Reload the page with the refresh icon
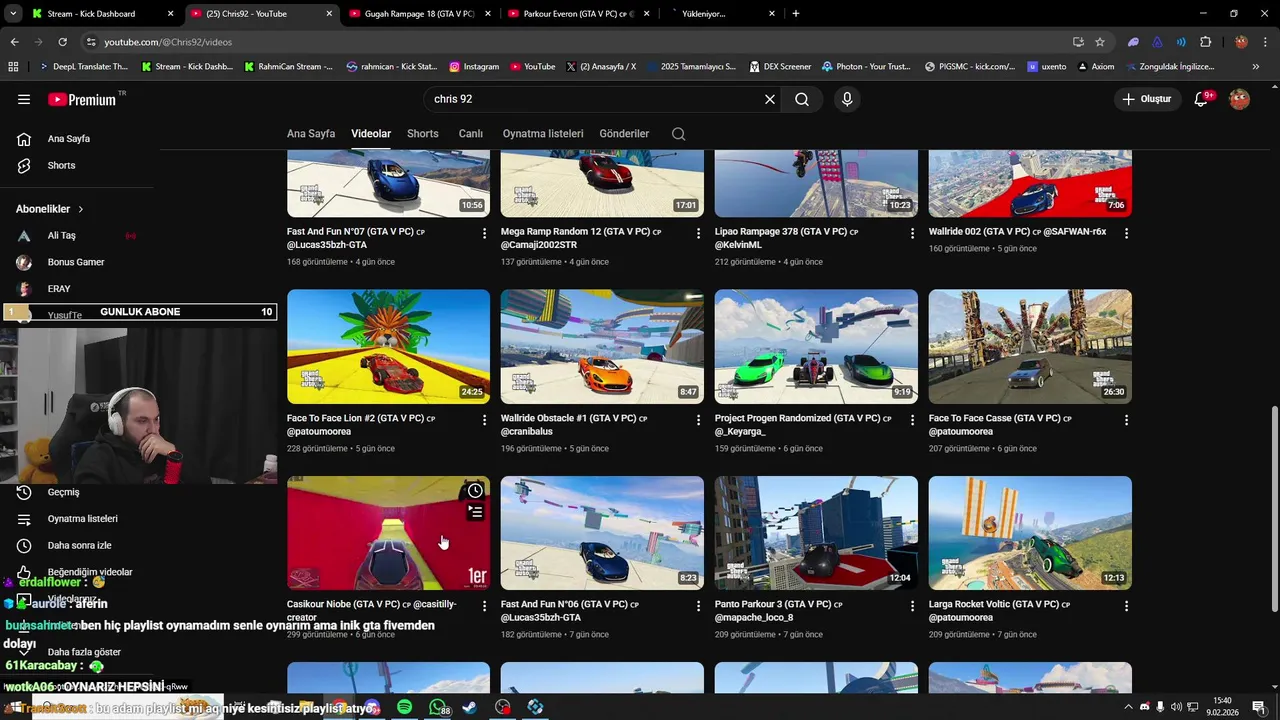 click(62, 42)
